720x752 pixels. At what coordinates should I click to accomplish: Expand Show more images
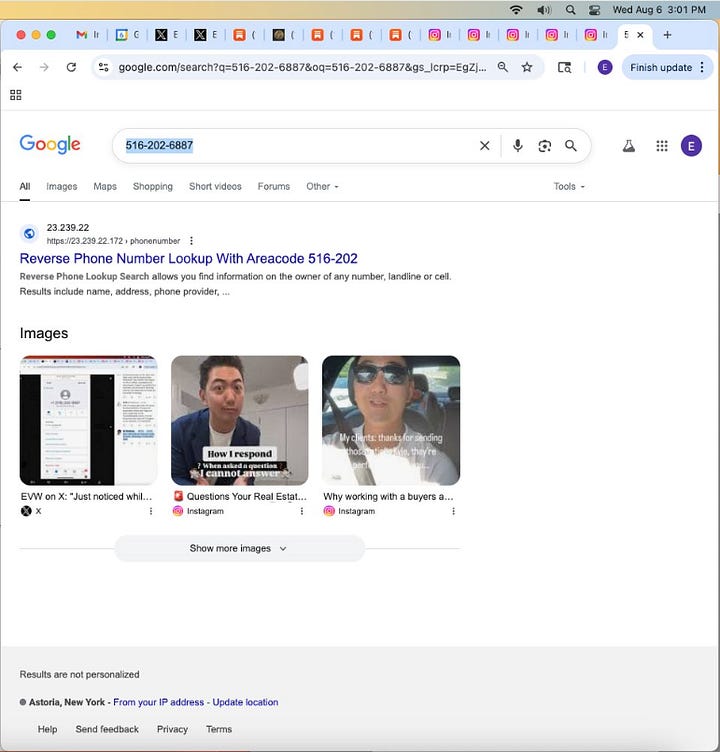coord(239,548)
